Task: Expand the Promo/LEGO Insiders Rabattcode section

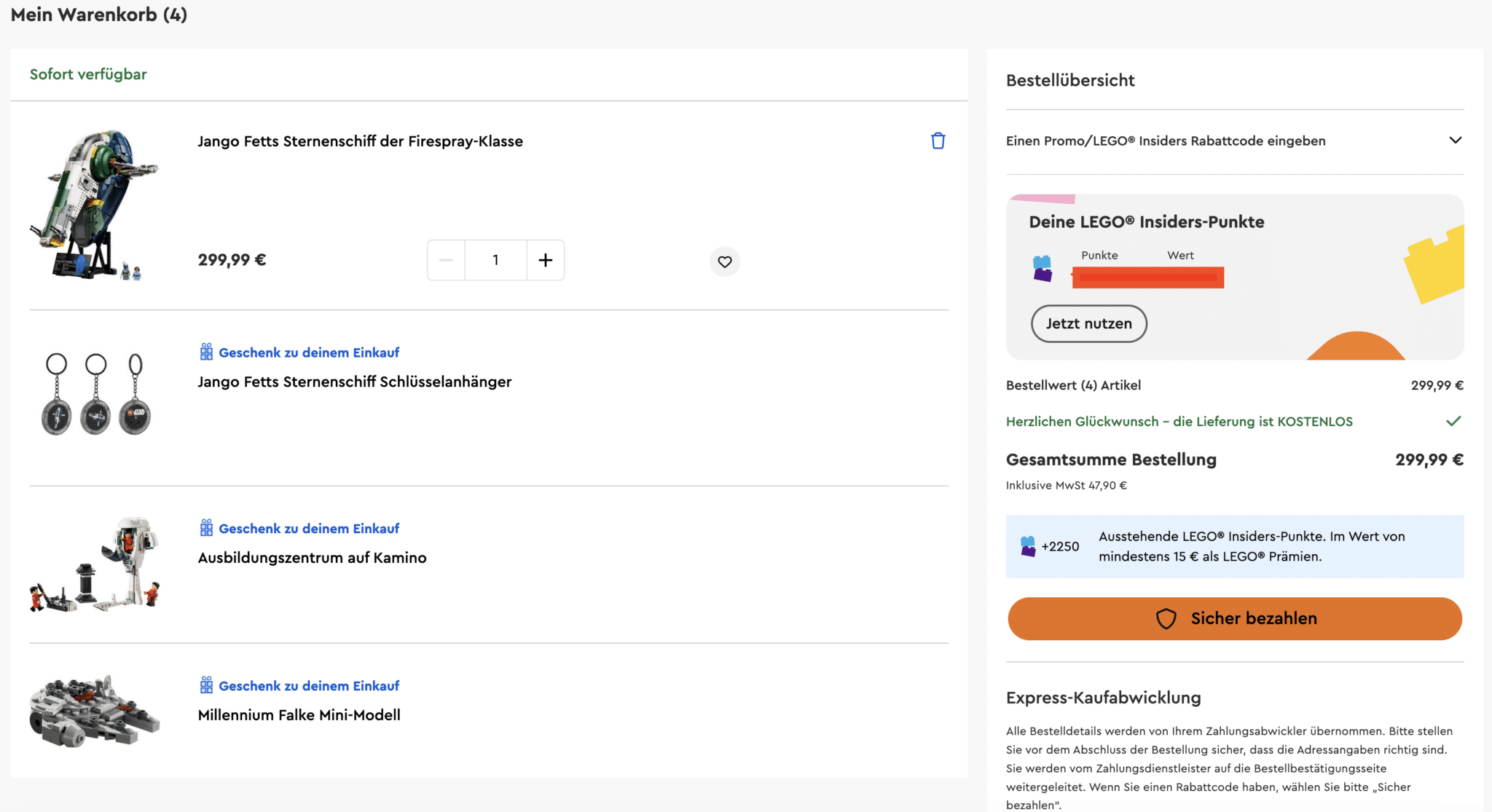Action: (x=1234, y=141)
